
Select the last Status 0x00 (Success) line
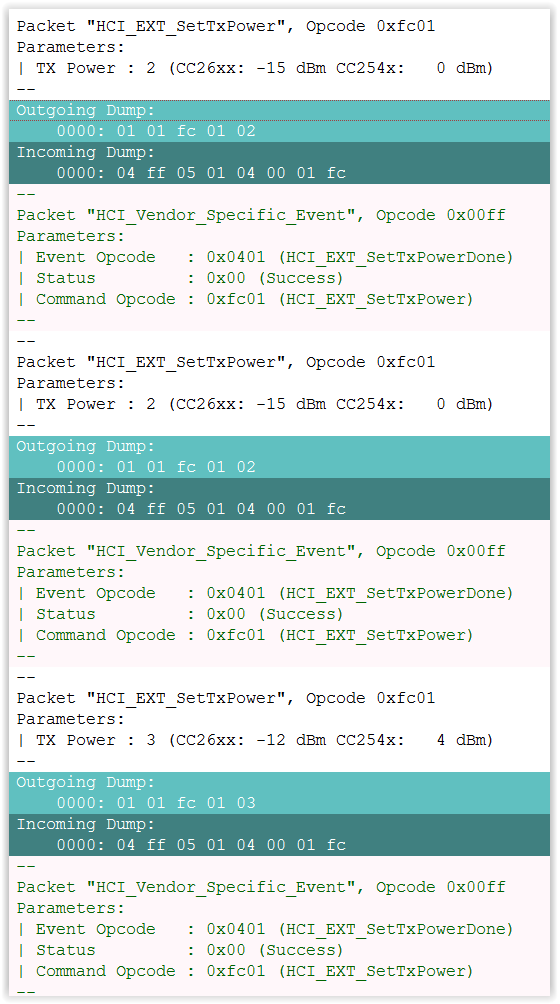180,951
